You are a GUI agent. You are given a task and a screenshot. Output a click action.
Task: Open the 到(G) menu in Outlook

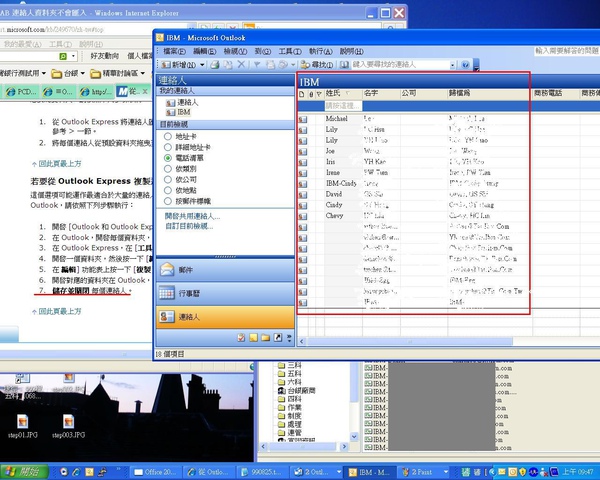(262, 51)
